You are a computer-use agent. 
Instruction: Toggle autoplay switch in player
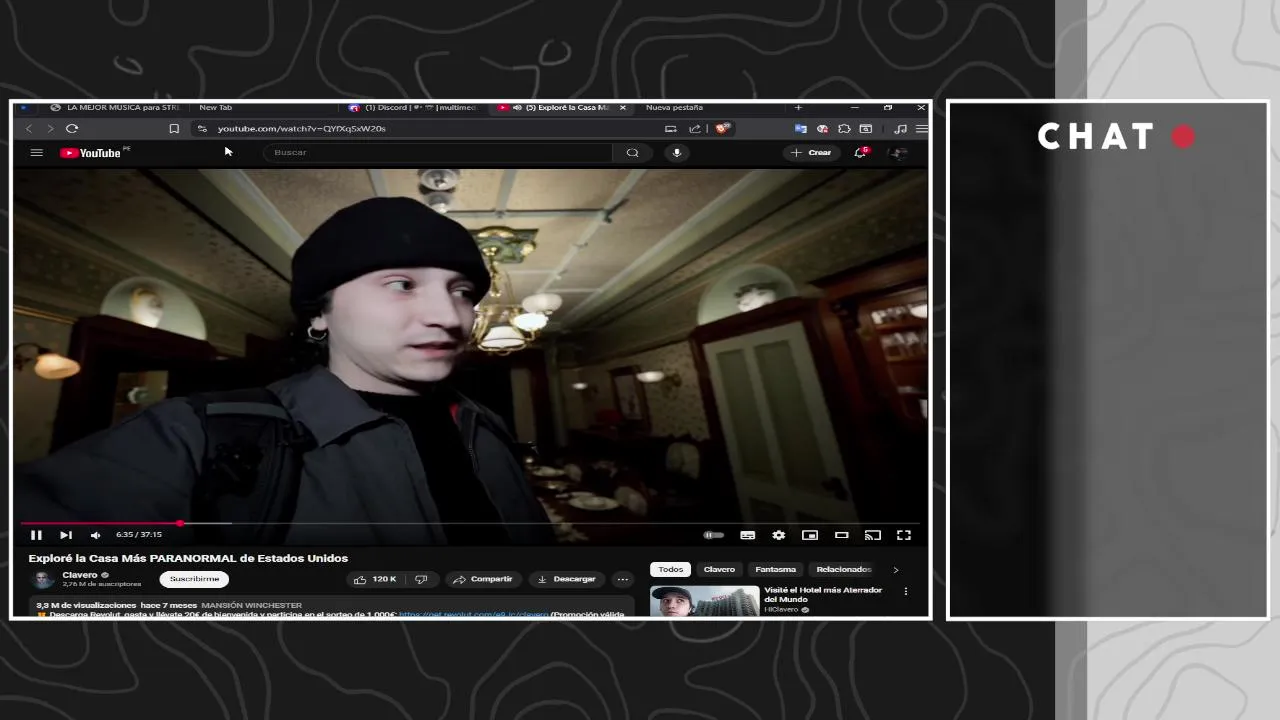pyautogui.click(x=713, y=535)
